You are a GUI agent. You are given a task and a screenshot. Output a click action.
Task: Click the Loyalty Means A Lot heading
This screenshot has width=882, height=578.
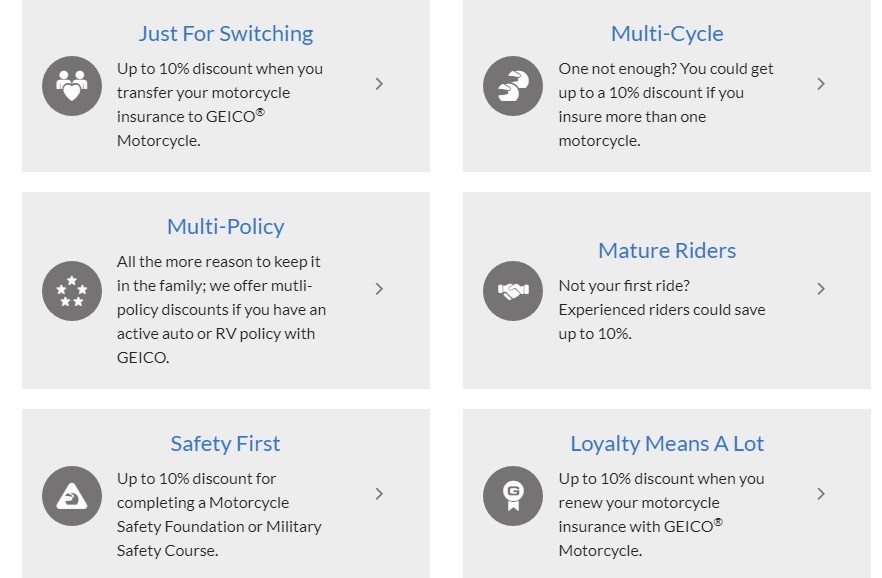point(667,444)
